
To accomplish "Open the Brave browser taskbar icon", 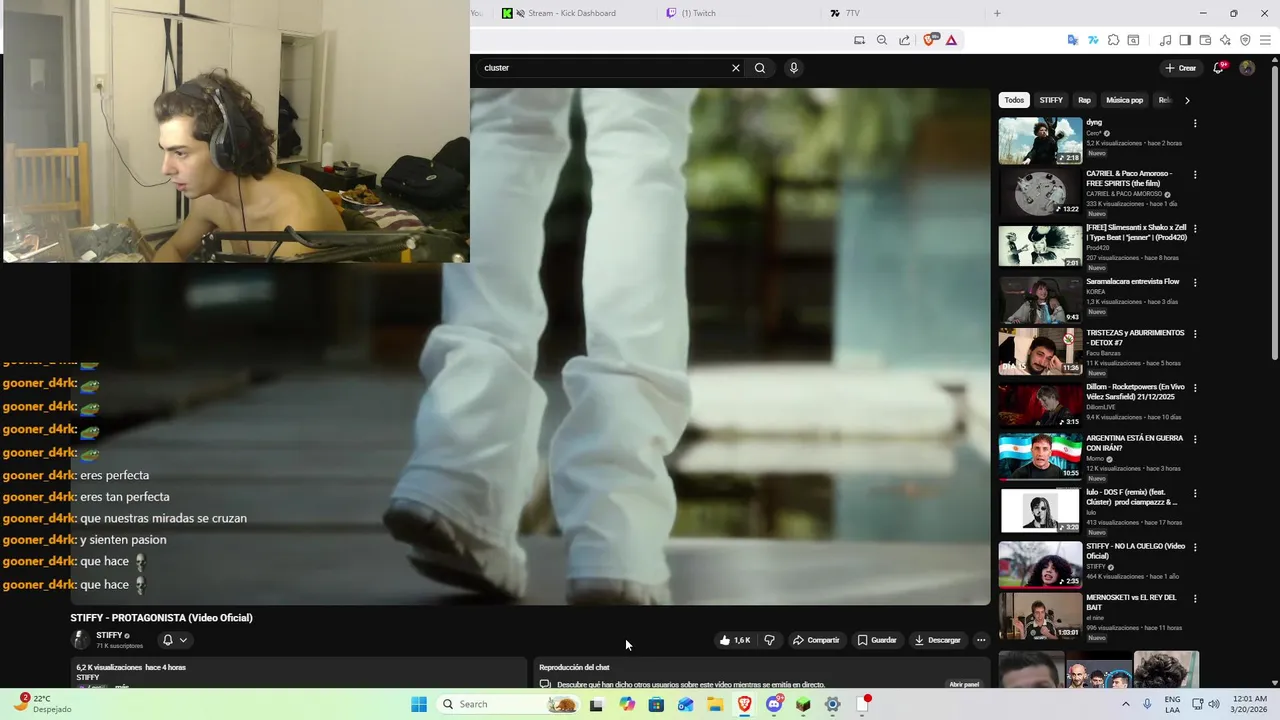I will pyautogui.click(x=745, y=704).
